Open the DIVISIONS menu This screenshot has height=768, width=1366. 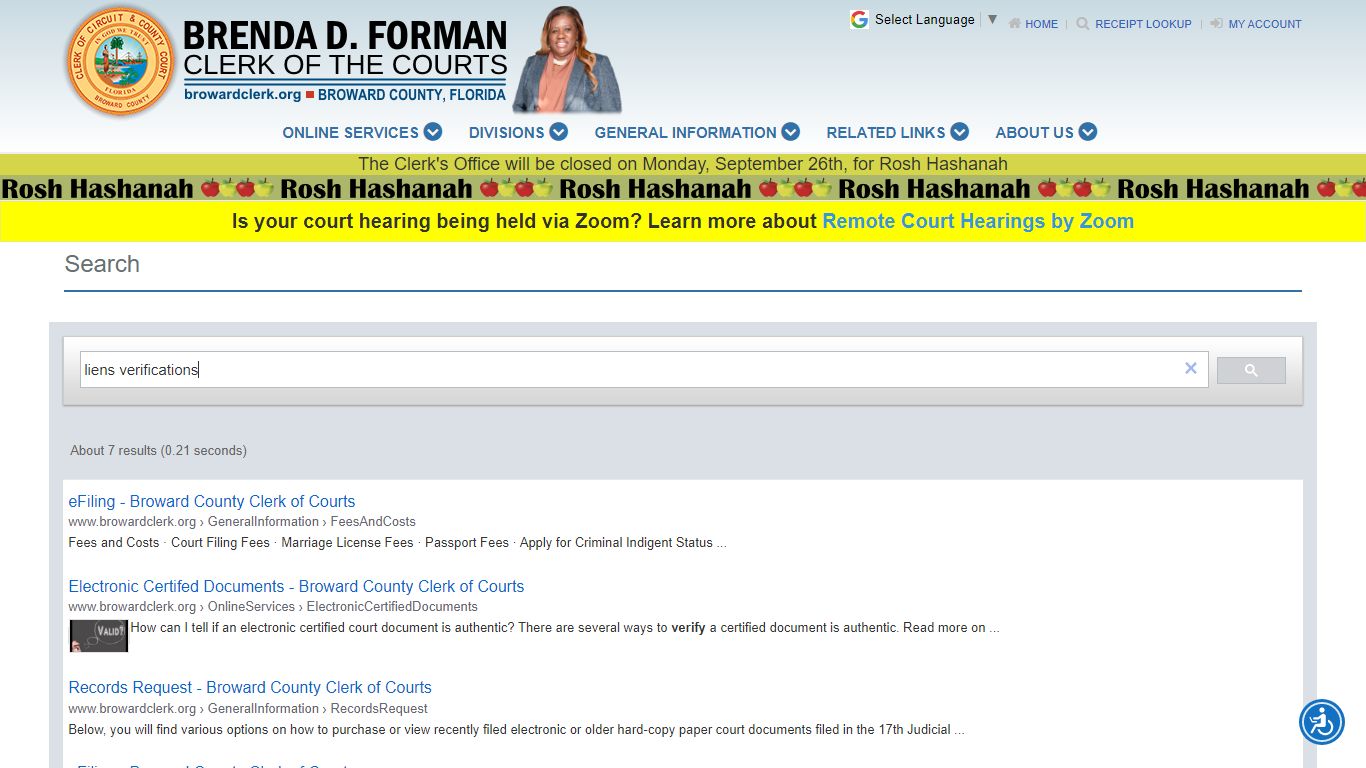(506, 132)
